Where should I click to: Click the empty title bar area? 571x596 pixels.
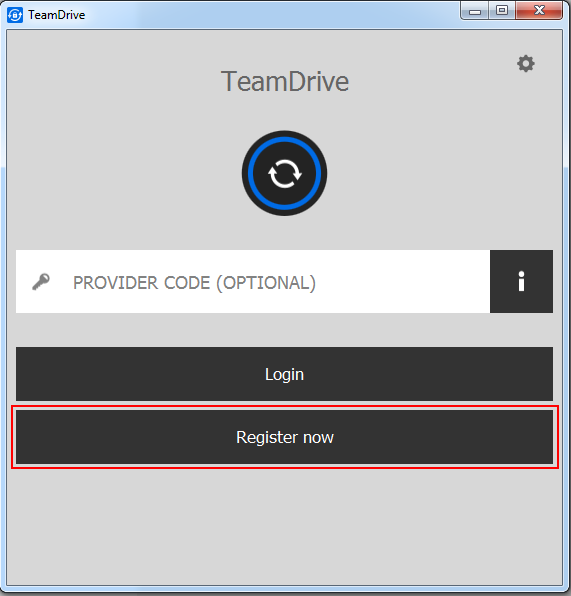coord(266,14)
